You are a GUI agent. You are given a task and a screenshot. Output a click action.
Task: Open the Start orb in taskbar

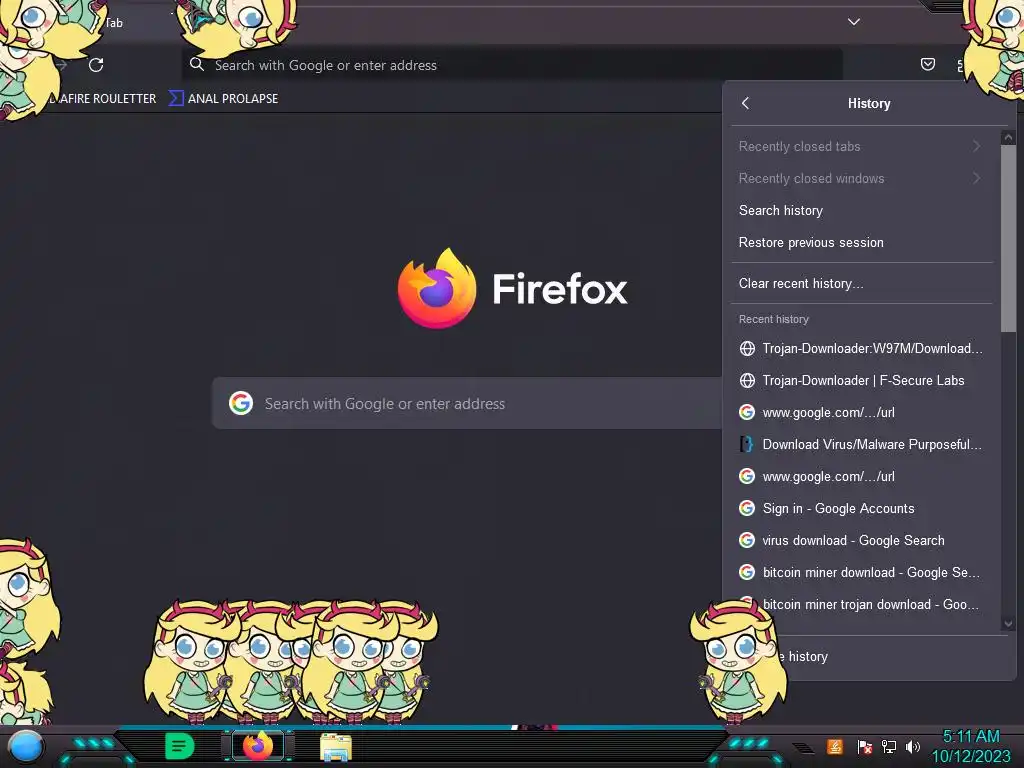pyautogui.click(x=25, y=746)
